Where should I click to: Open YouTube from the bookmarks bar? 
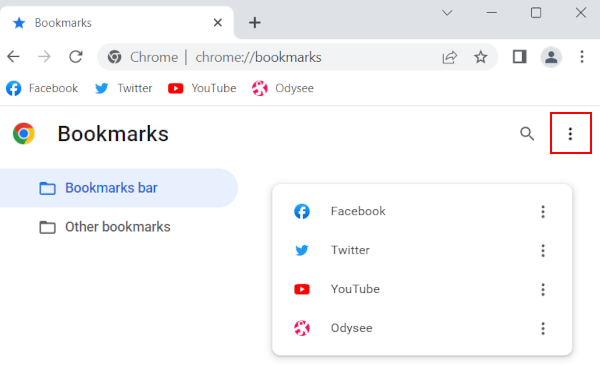click(202, 88)
